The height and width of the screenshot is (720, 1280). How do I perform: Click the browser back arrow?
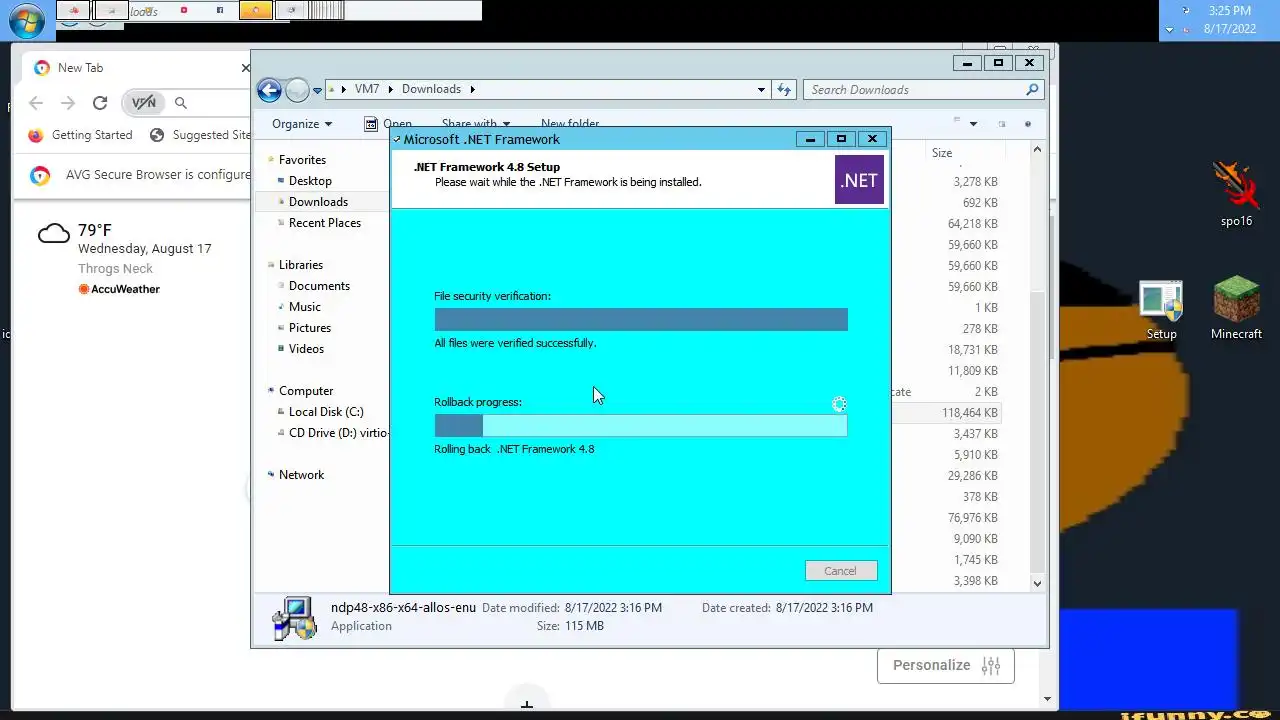(36, 103)
